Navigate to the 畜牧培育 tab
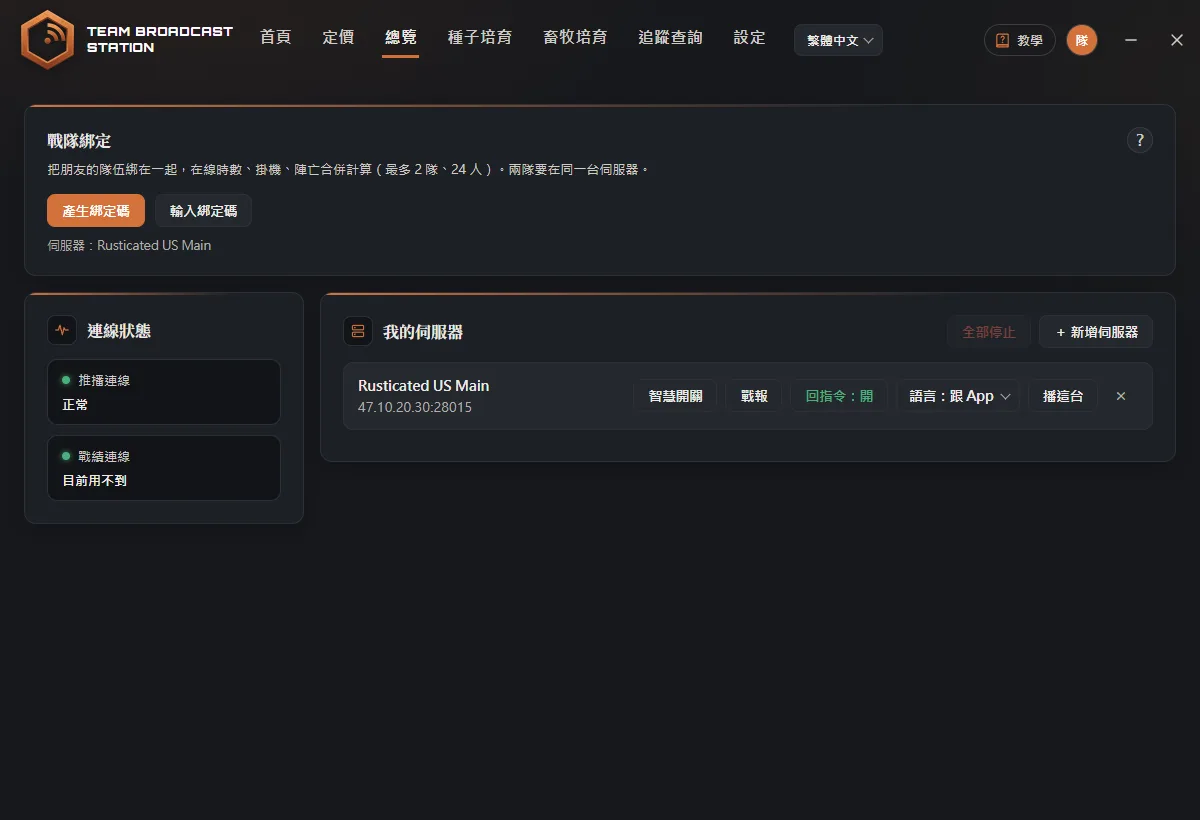This screenshot has width=1200, height=820. click(575, 38)
